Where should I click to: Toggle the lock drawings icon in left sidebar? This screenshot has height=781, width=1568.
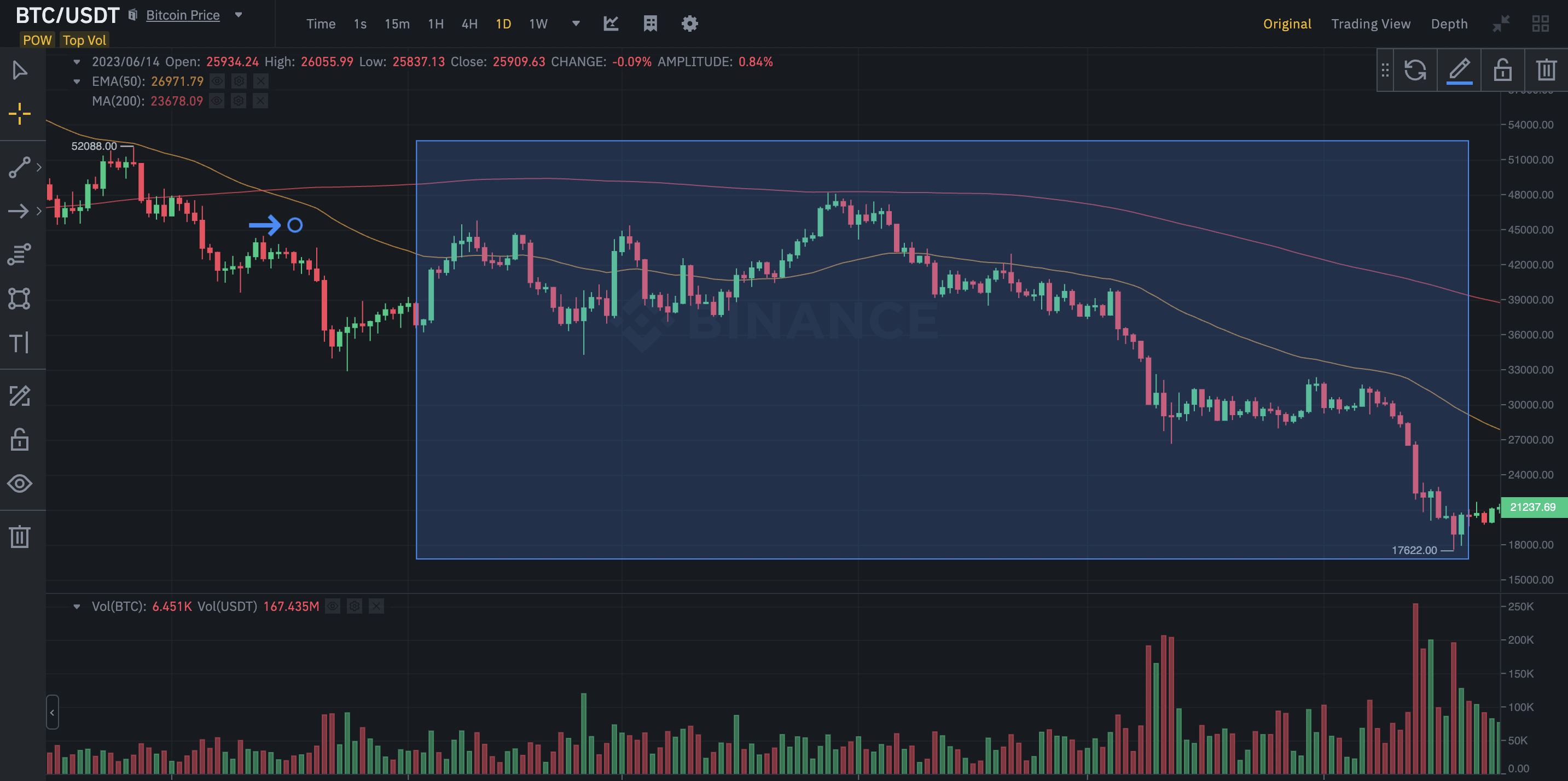tap(20, 439)
